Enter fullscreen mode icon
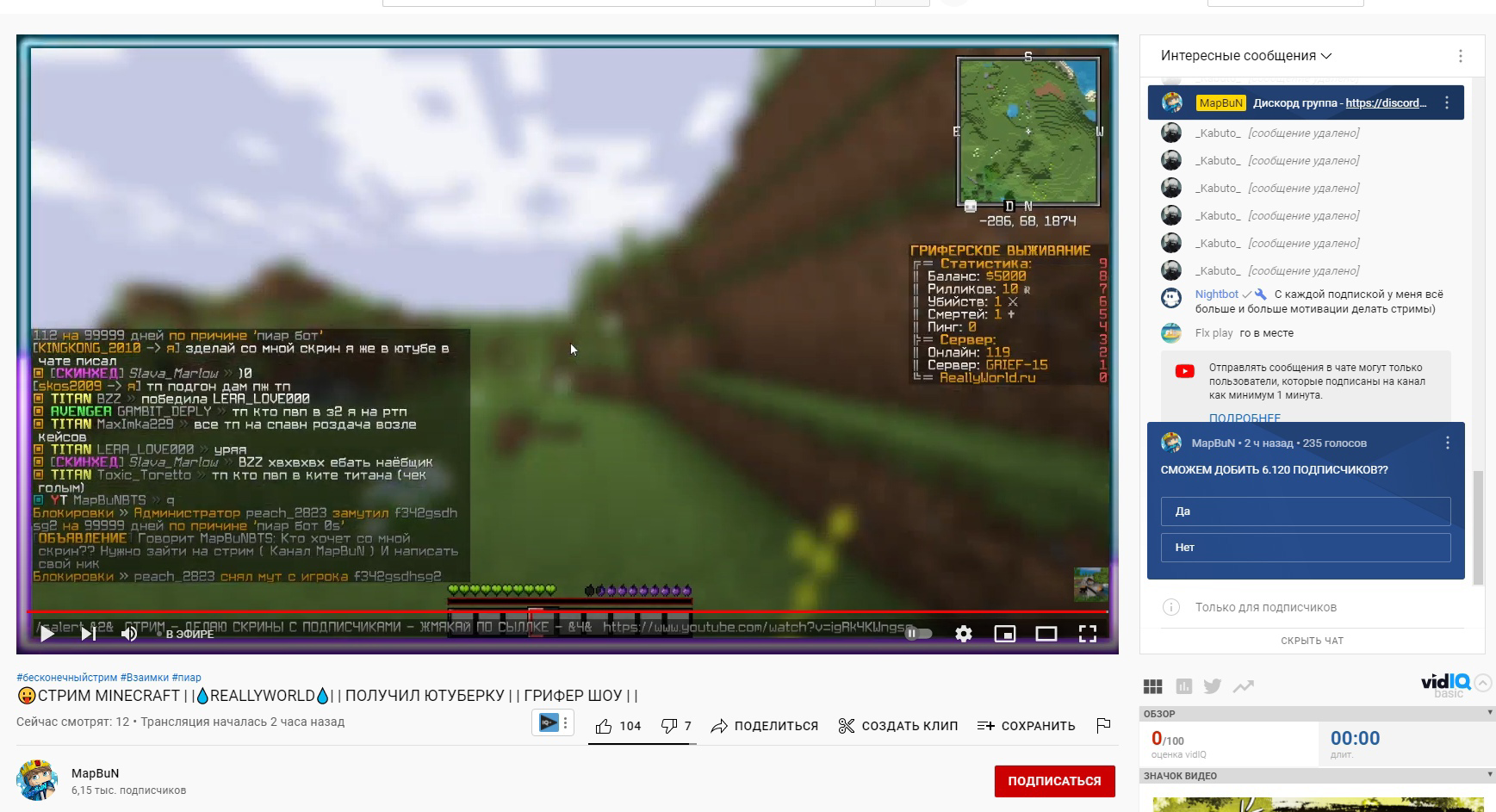 tap(1088, 634)
